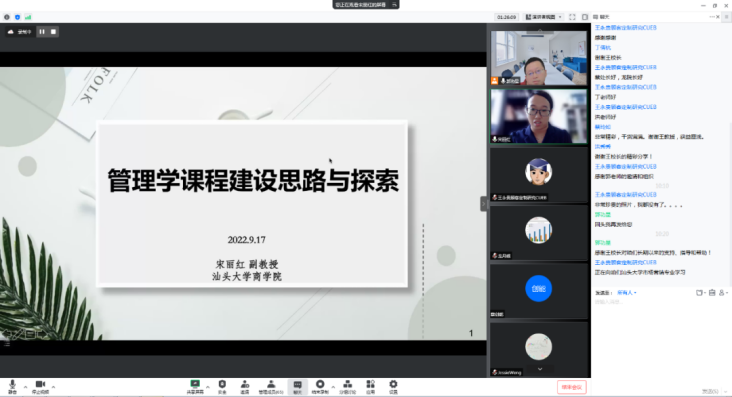Open the manage members icon
The width and height of the screenshot is (732, 397).
(x=271, y=386)
